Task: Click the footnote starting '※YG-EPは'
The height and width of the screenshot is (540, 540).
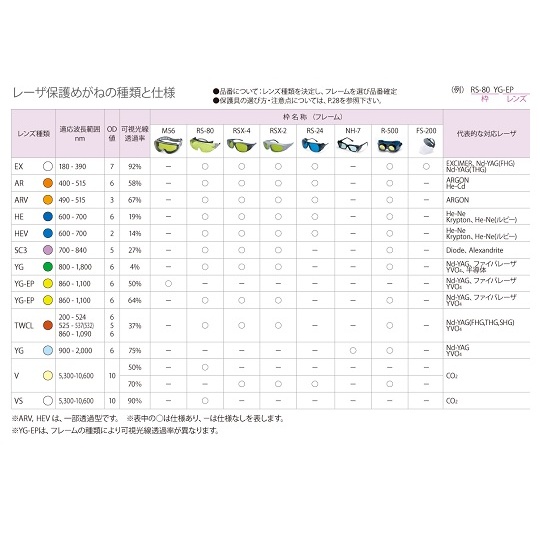Action: click(x=115, y=430)
